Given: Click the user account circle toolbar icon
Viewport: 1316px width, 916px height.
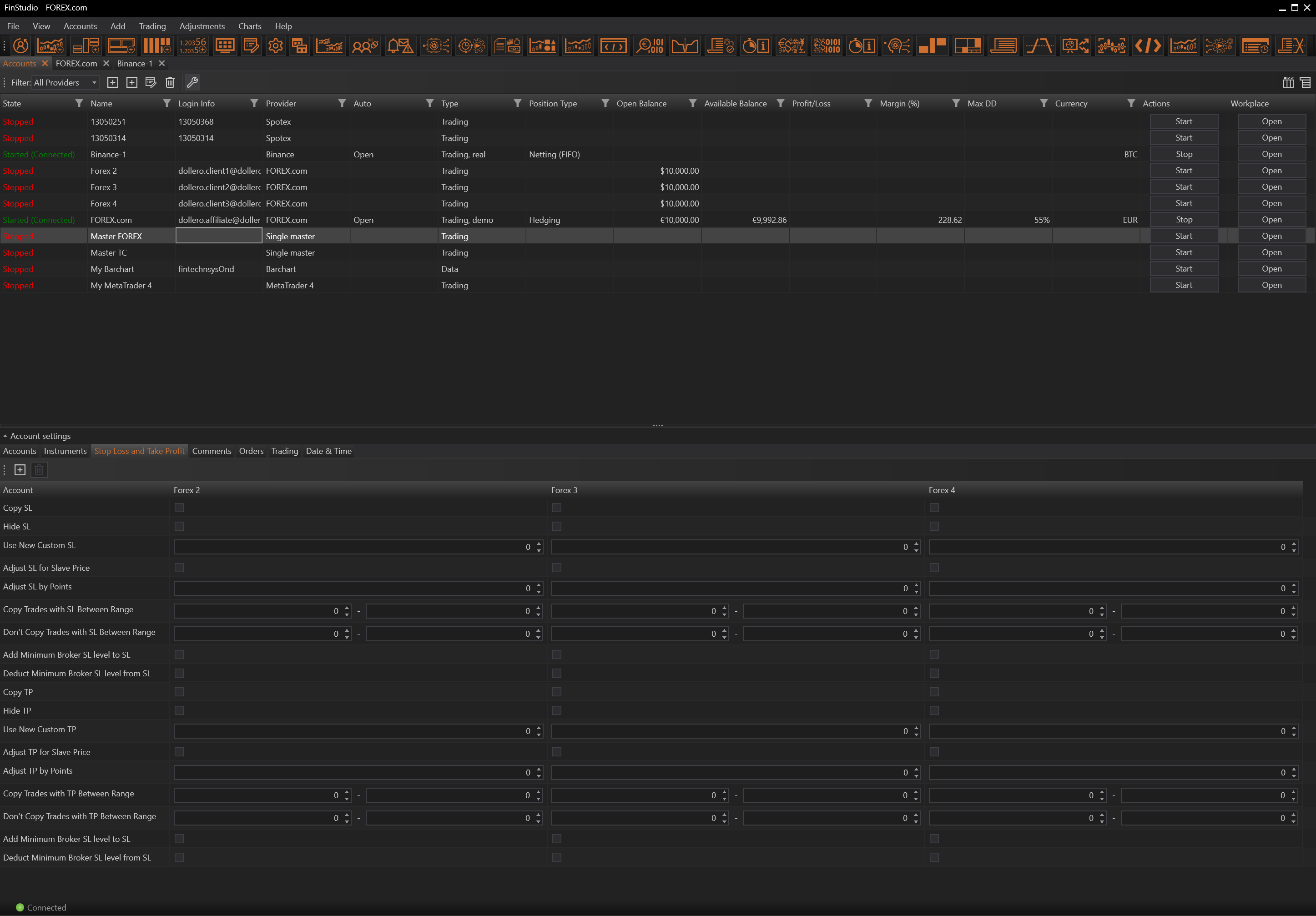Looking at the screenshot, I should pyautogui.click(x=20, y=46).
